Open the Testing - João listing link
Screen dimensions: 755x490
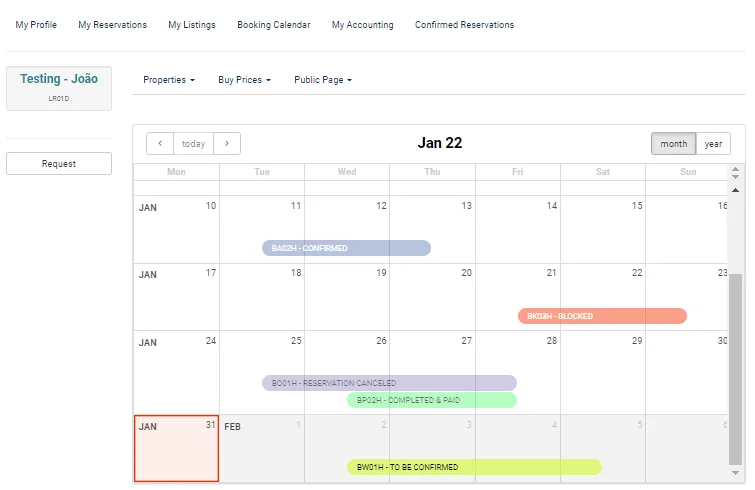(x=59, y=79)
